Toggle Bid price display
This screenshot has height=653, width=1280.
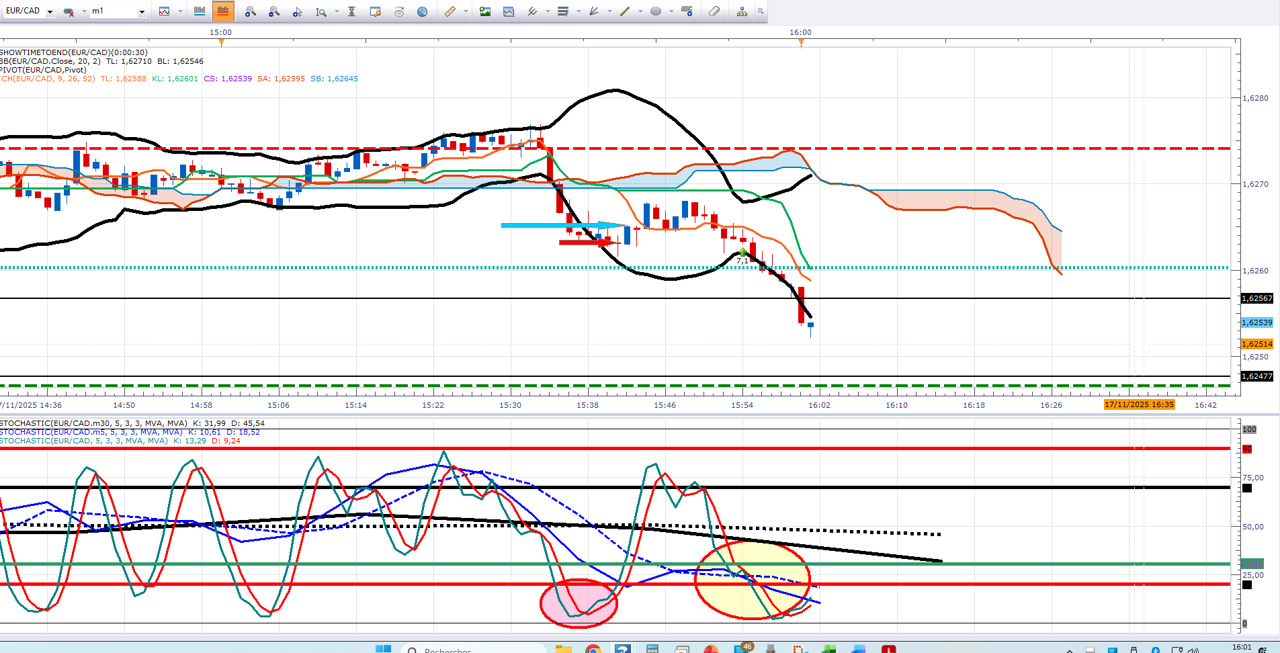coord(200,12)
